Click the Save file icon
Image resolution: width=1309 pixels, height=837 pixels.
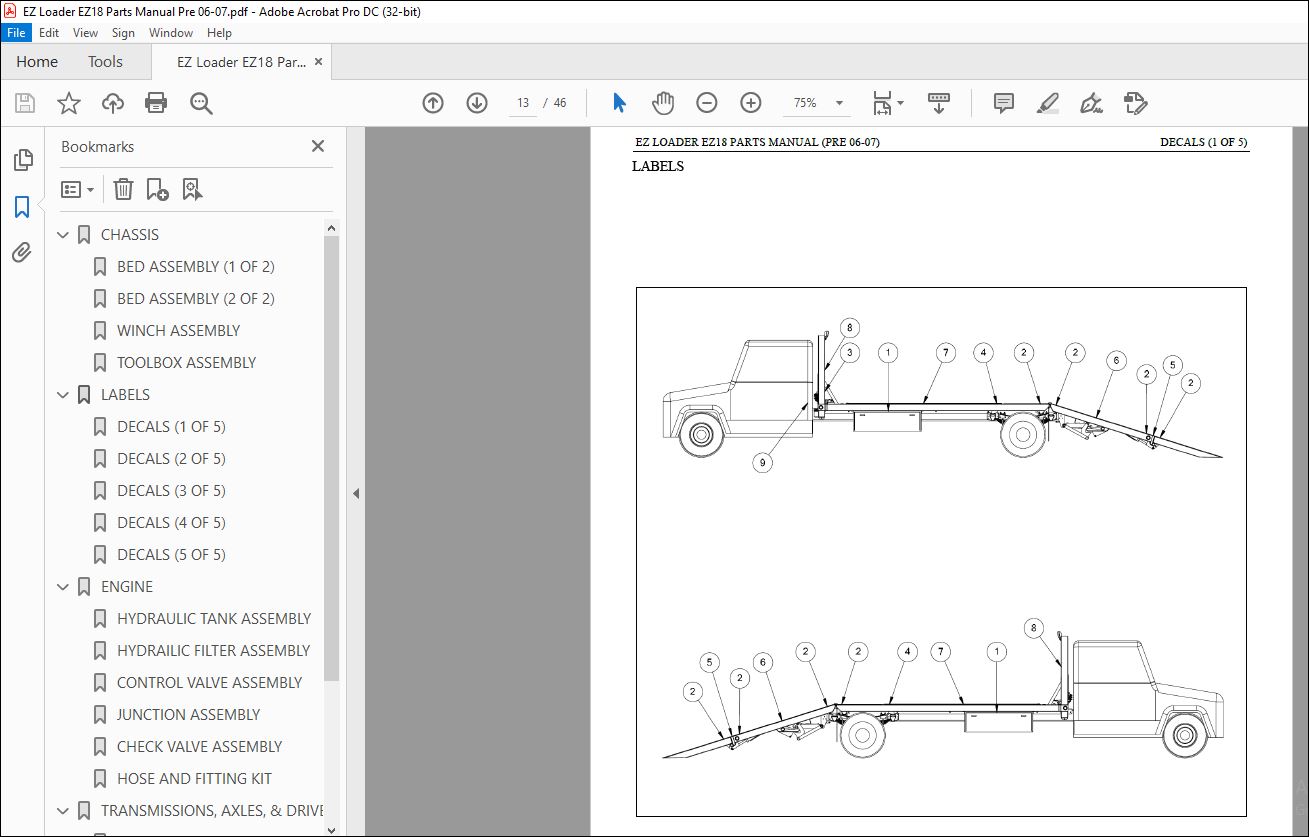click(25, 103)
